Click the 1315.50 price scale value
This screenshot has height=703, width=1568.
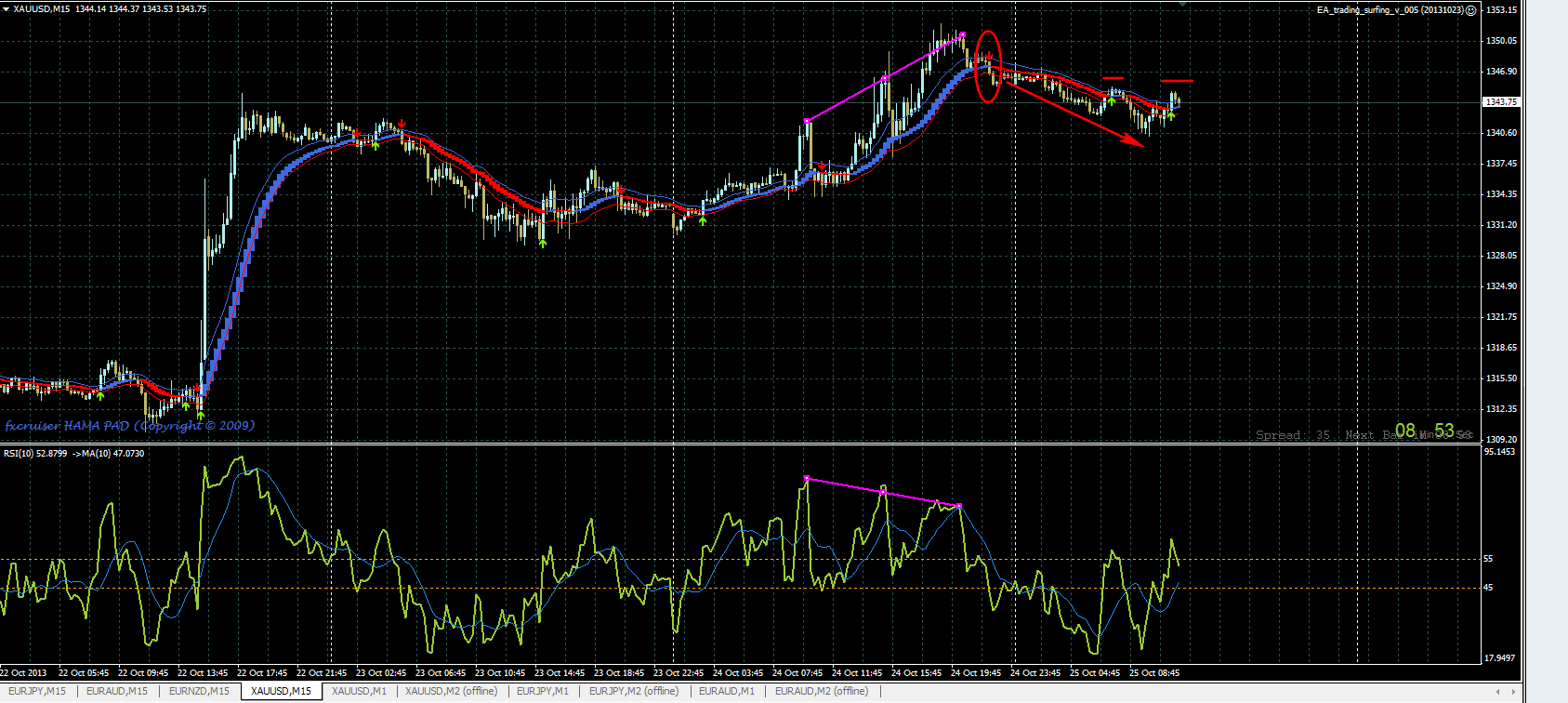tap(1502, 378)
